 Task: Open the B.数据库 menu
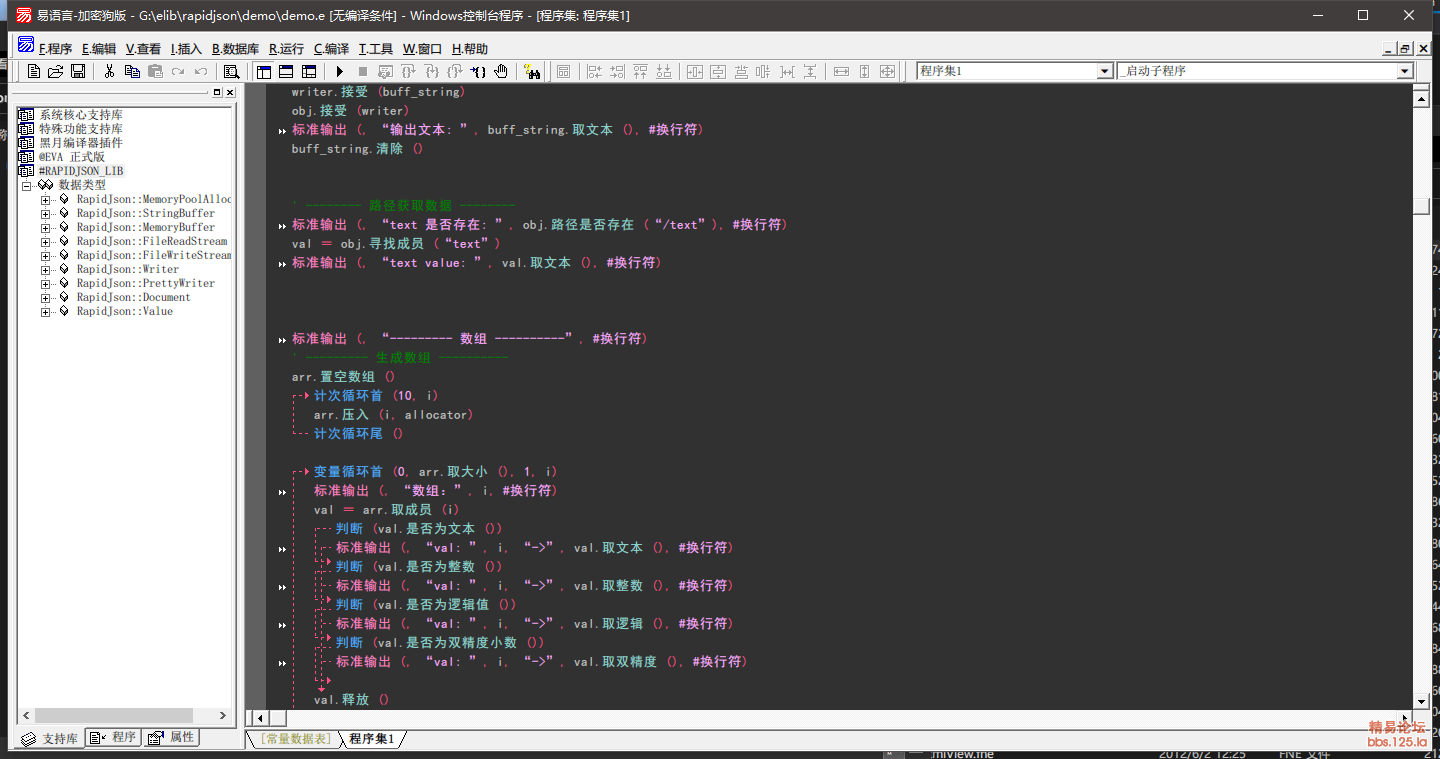pos(235,49)
